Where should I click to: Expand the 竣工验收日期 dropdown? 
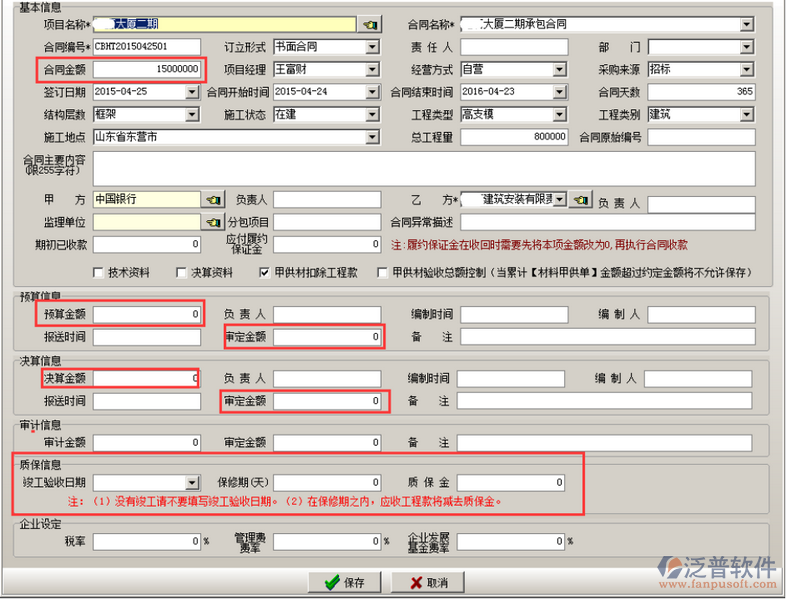tap(192, 483)
